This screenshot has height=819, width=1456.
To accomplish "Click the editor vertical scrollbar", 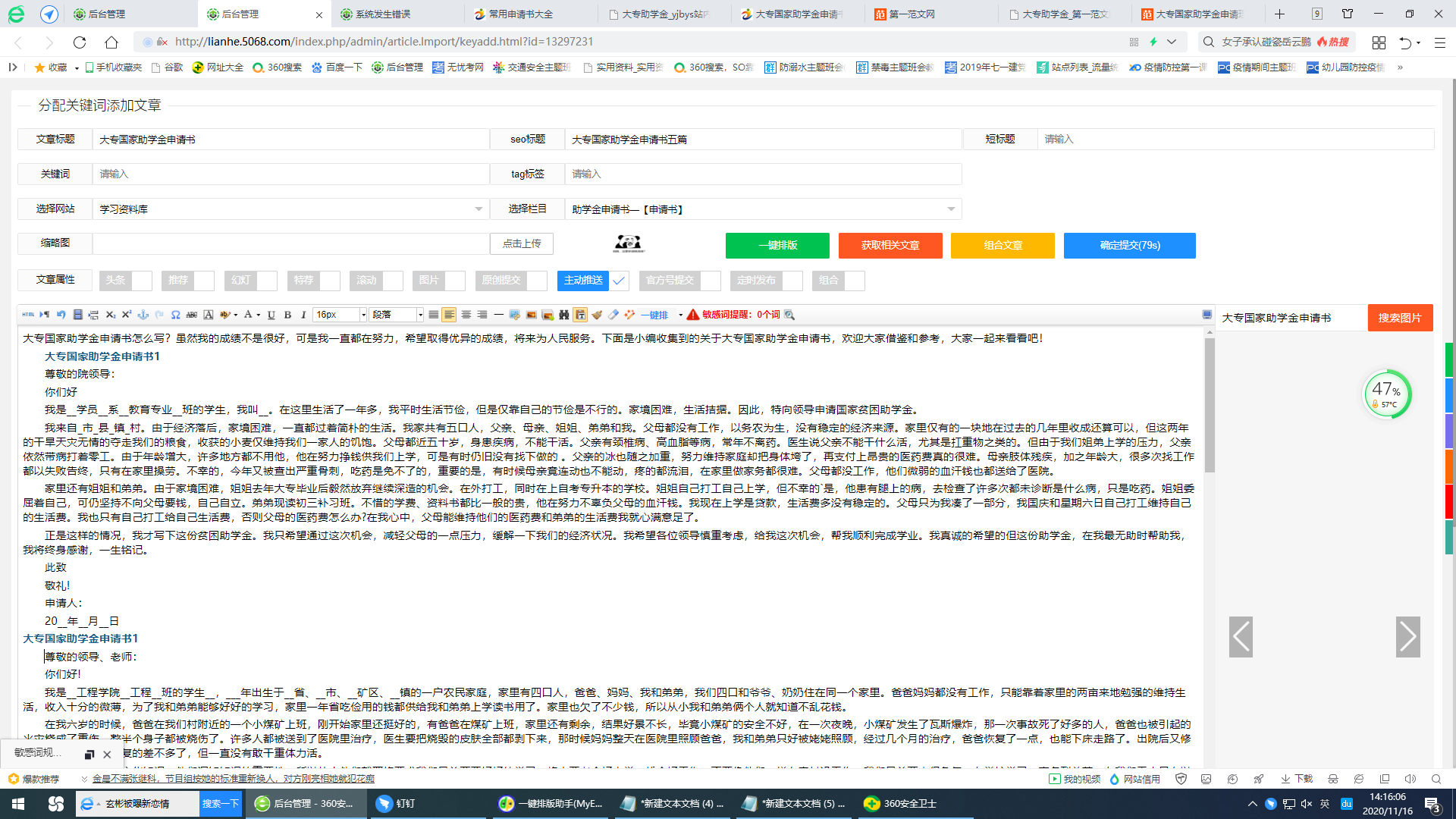I will point(1210,406).
